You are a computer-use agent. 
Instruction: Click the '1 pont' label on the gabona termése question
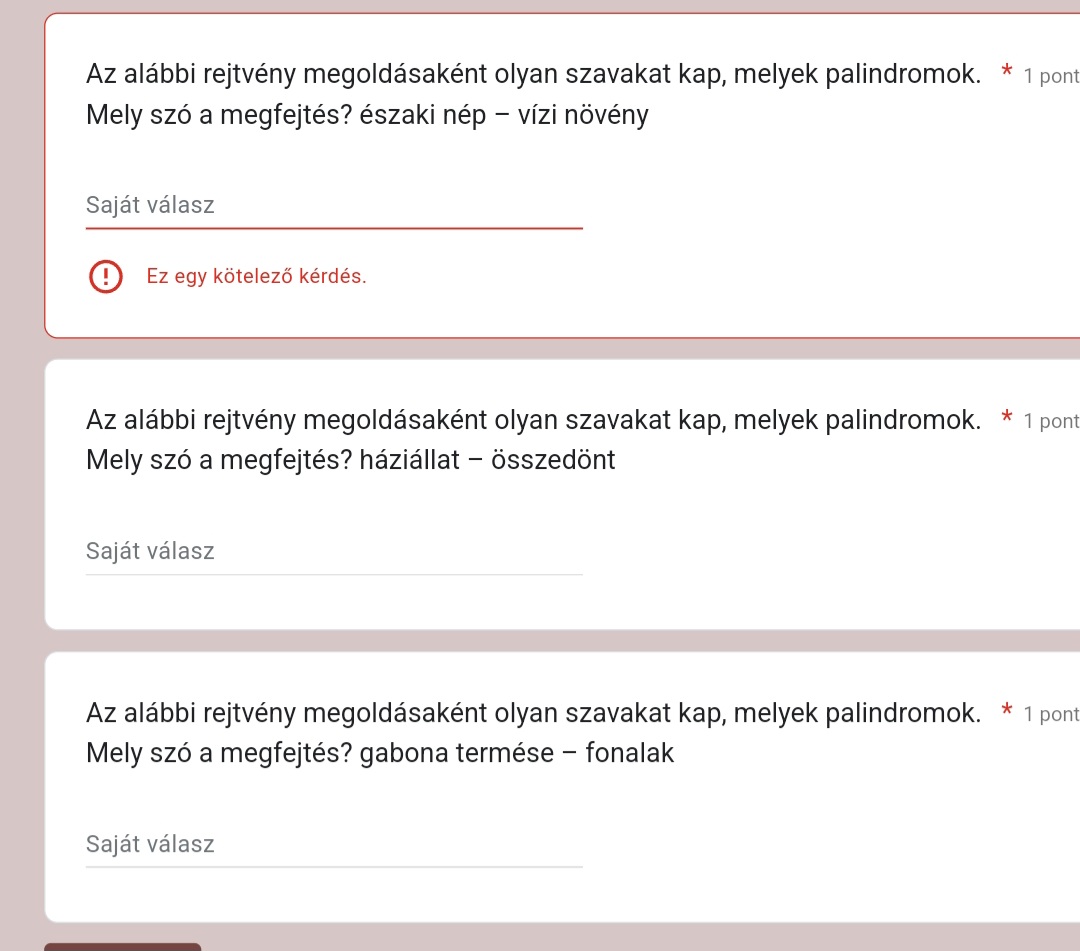1051,714
